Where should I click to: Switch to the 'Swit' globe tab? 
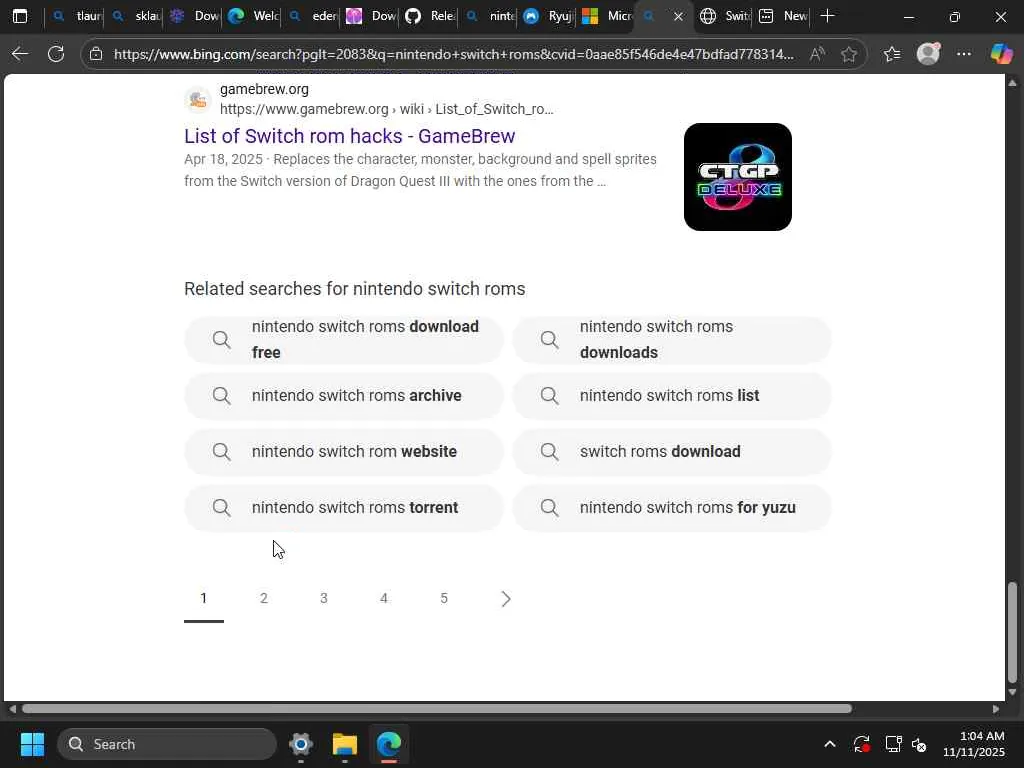725,16
